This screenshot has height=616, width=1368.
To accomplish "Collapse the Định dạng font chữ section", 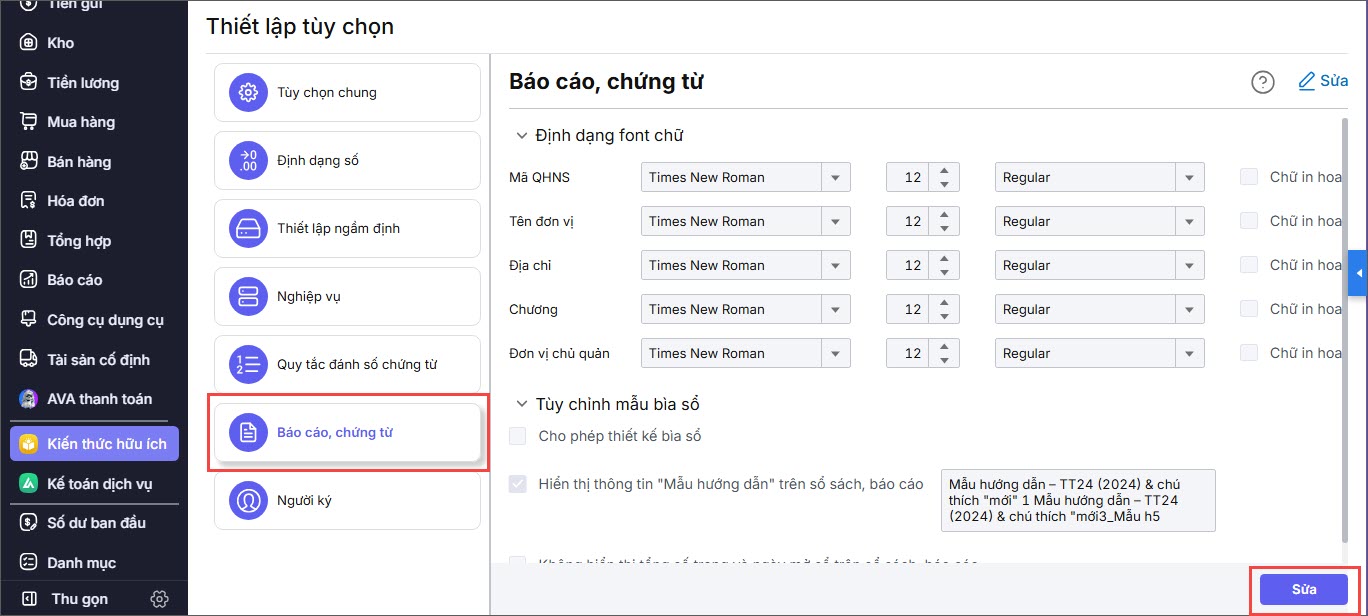I will pyautogui.click(x=521, y=135).
